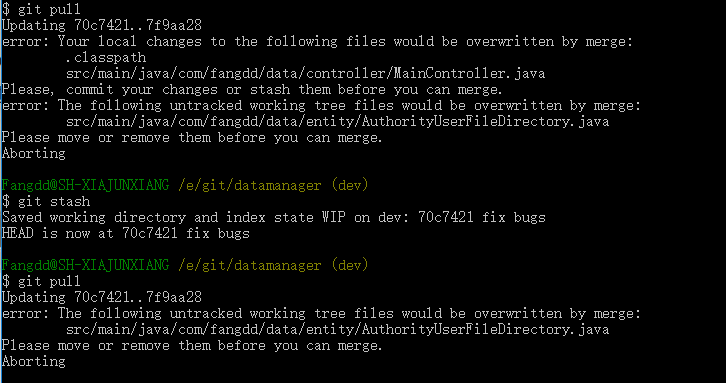
Task: Click the 'WIP' word in the stash output
Action: [333, 217]
